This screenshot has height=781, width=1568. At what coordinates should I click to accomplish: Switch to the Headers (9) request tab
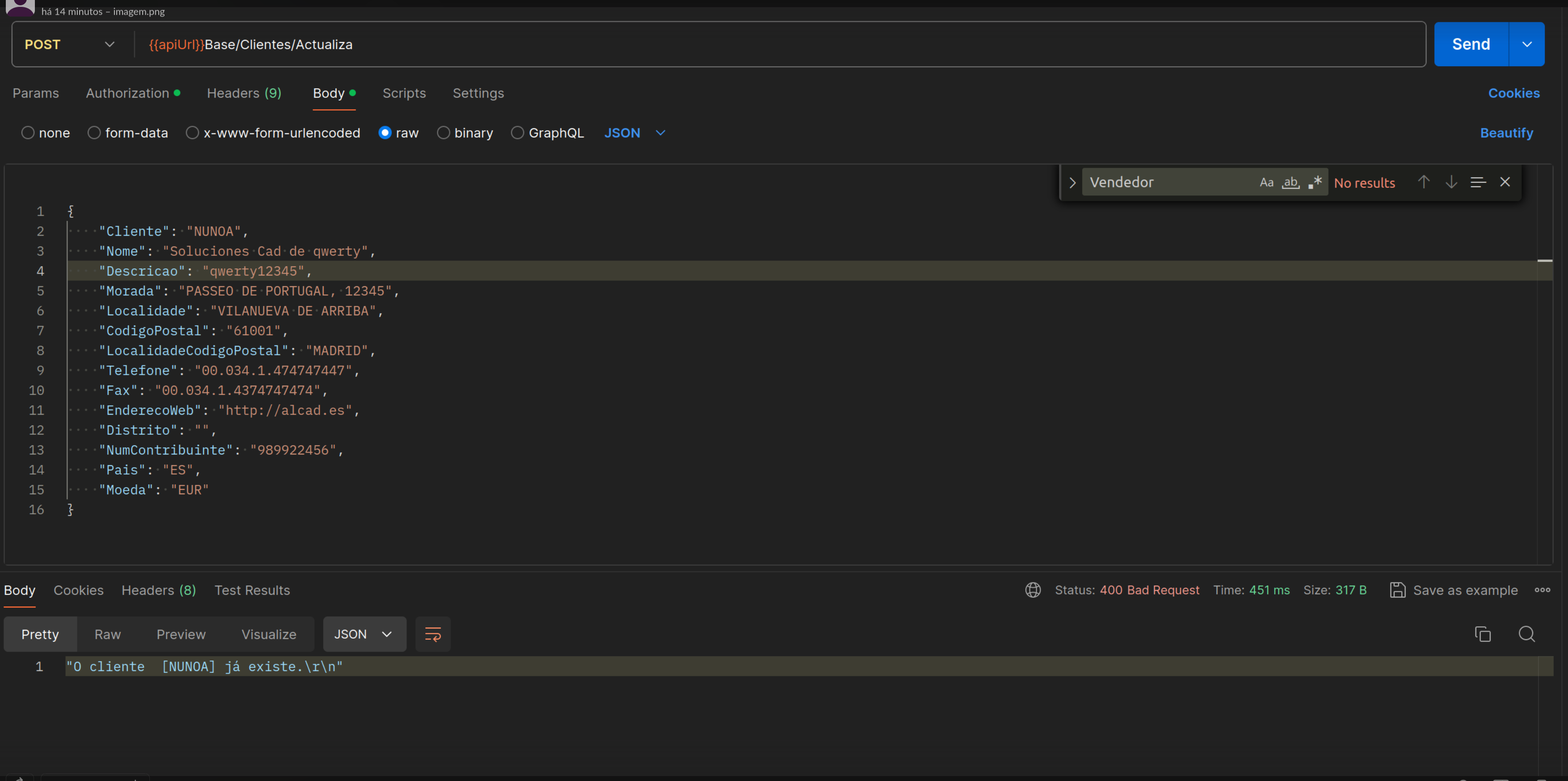(243, 93)
